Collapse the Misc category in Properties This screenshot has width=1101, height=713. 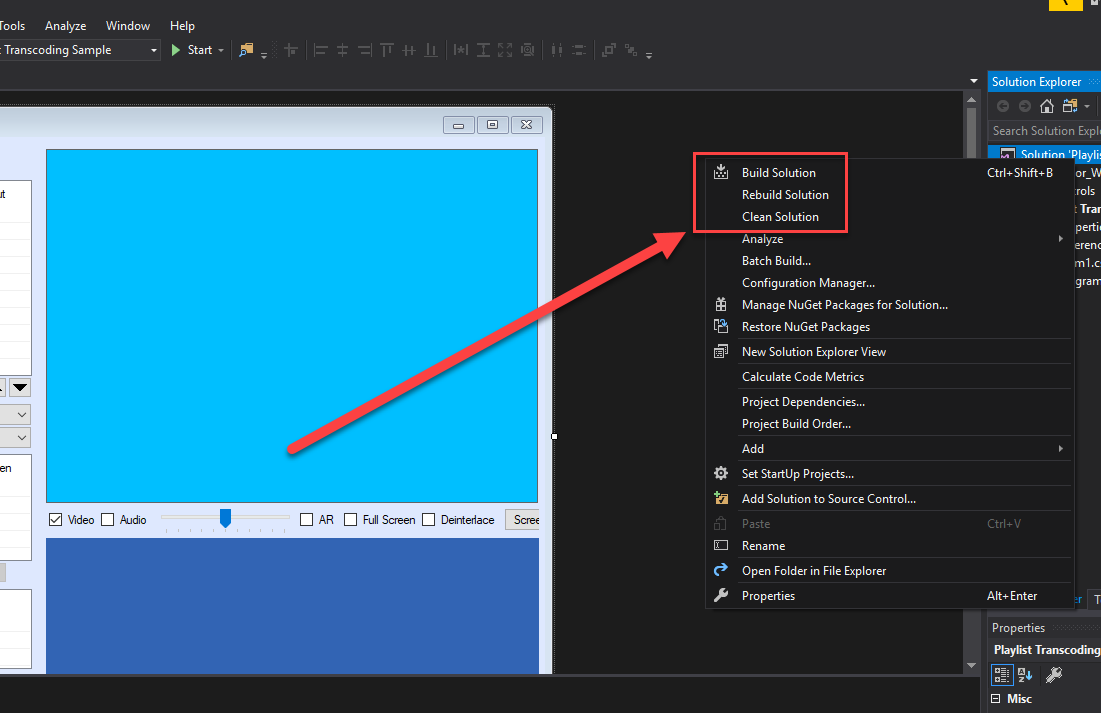pos(996,699)
